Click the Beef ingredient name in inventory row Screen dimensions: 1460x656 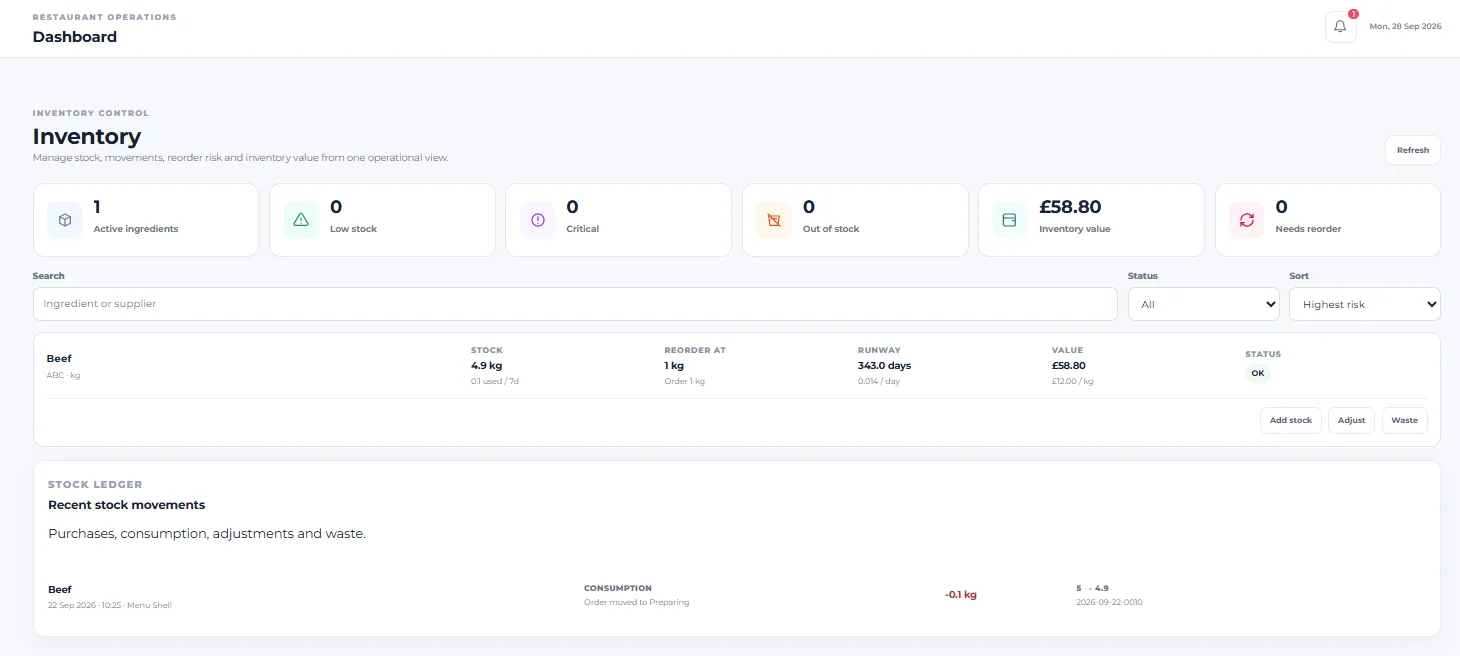[x=59, y=358]
